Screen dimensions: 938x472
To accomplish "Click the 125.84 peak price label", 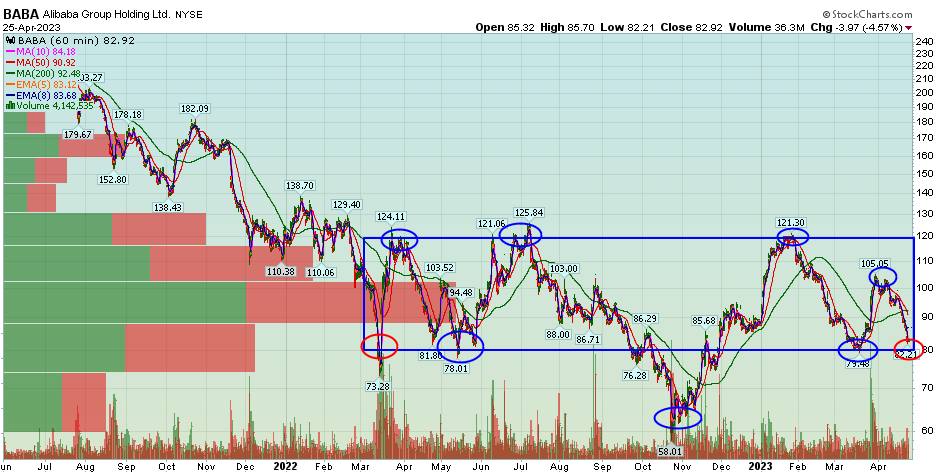I will [x=528, y=212].
